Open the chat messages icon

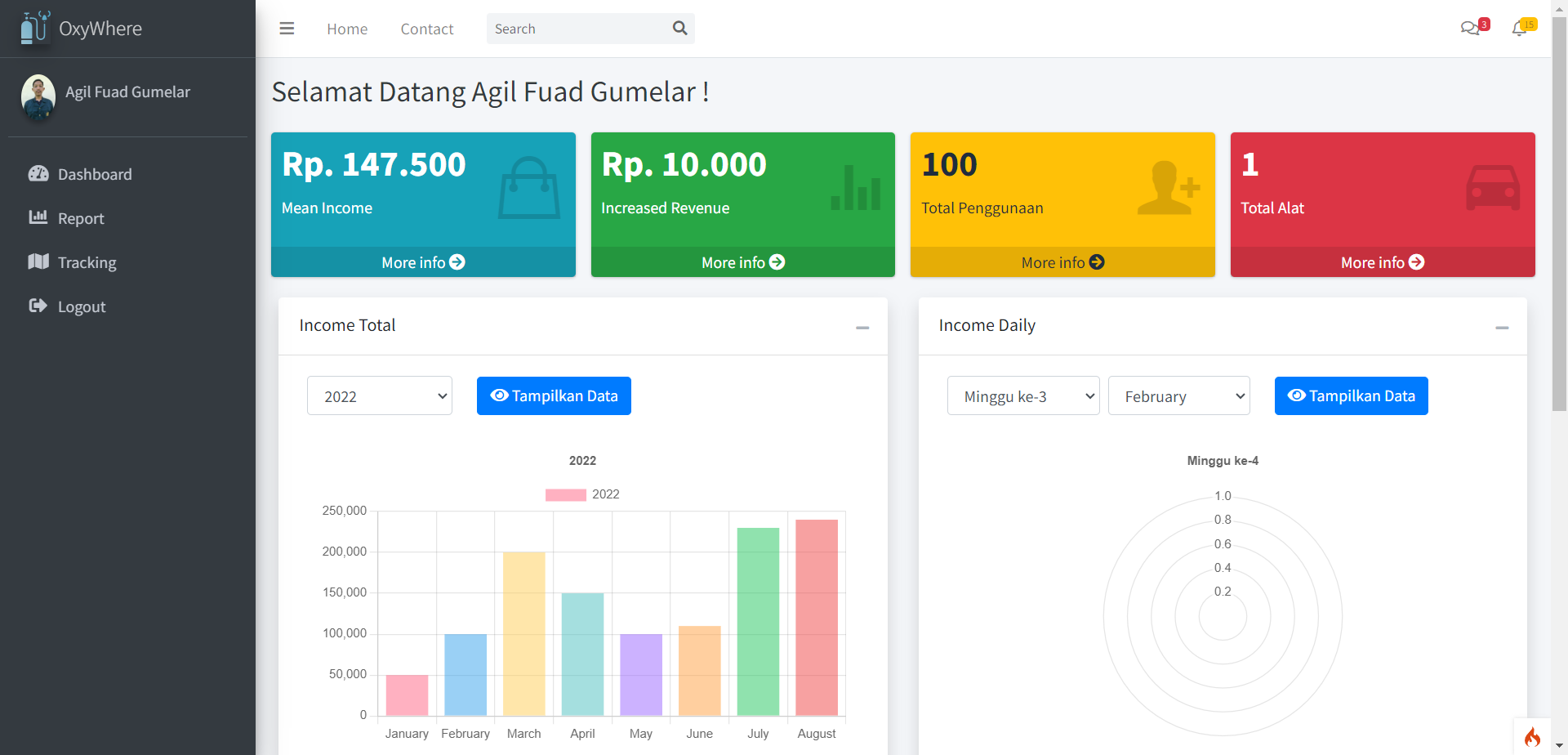(x=1470, y=29)
